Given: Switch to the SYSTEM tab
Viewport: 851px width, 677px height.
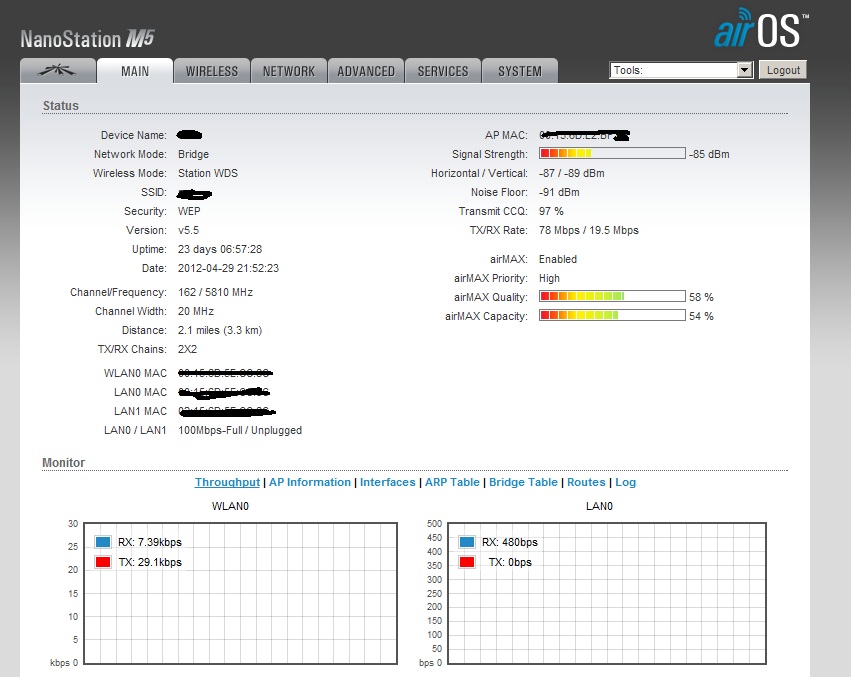Looking at the screenshot, I should (x=520, y=71).
